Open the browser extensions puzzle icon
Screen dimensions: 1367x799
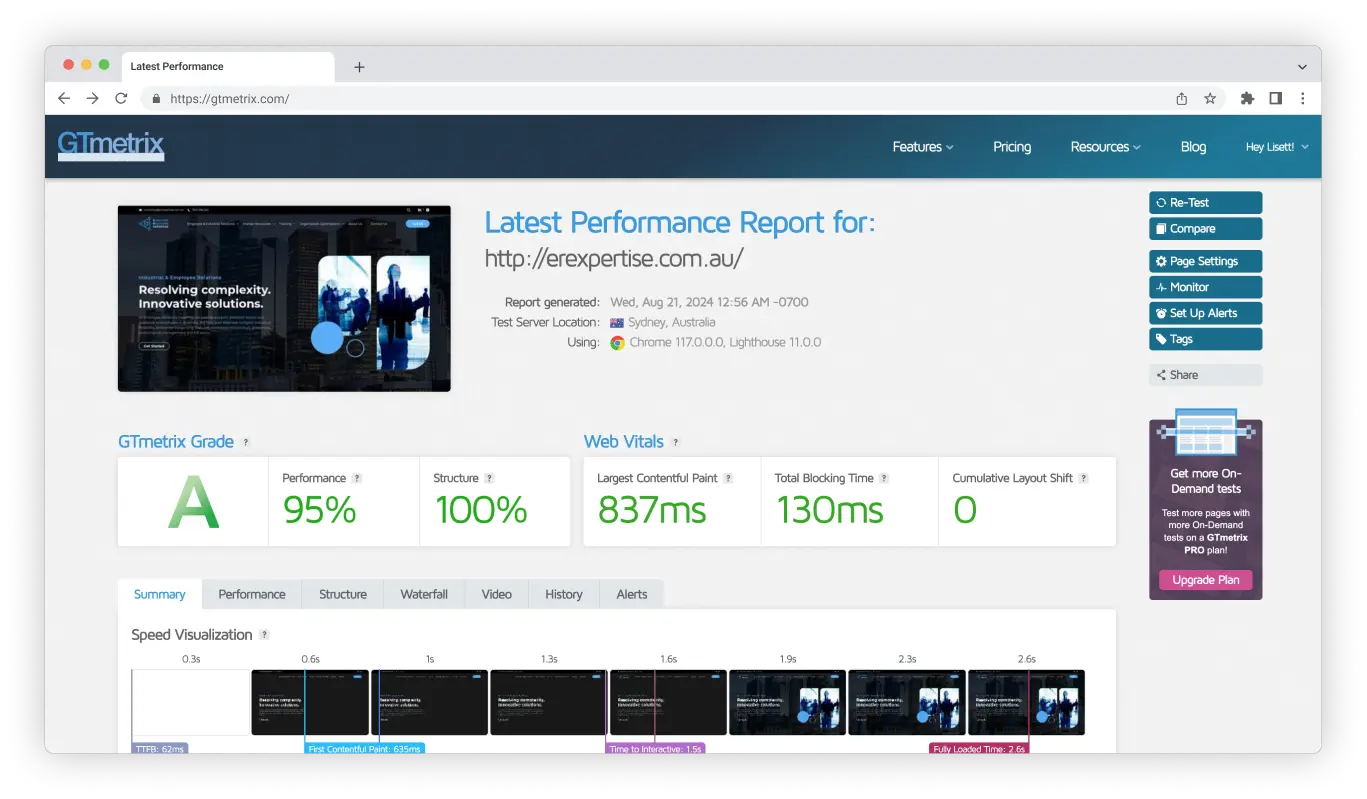pyautogui.click(x=1247, y=98)
